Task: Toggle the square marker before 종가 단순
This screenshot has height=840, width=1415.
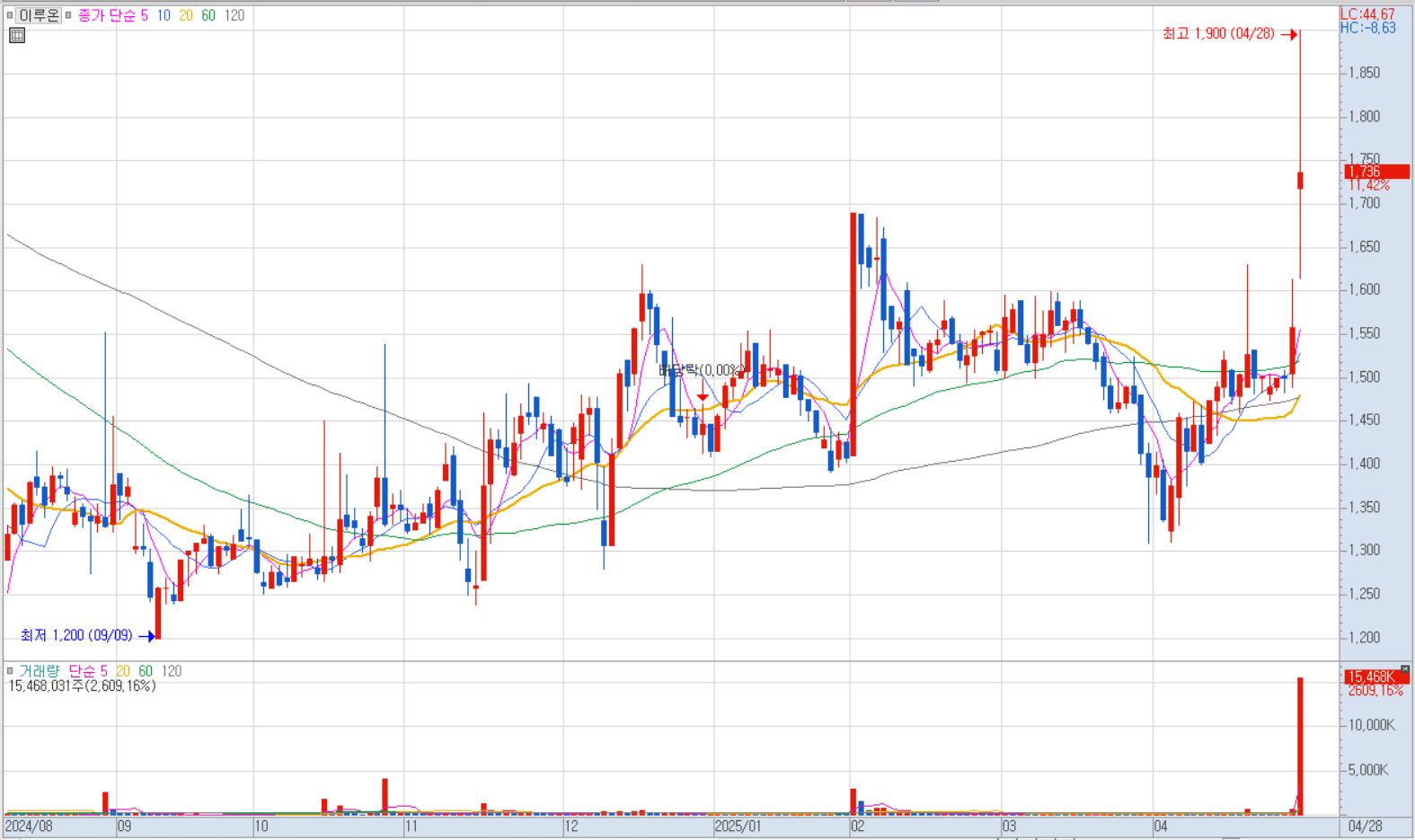Action: coord(69,15)
